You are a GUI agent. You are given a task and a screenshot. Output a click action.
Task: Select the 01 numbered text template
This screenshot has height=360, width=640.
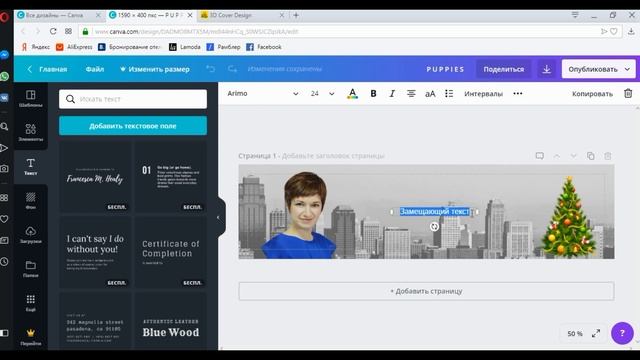click(171, 176)
